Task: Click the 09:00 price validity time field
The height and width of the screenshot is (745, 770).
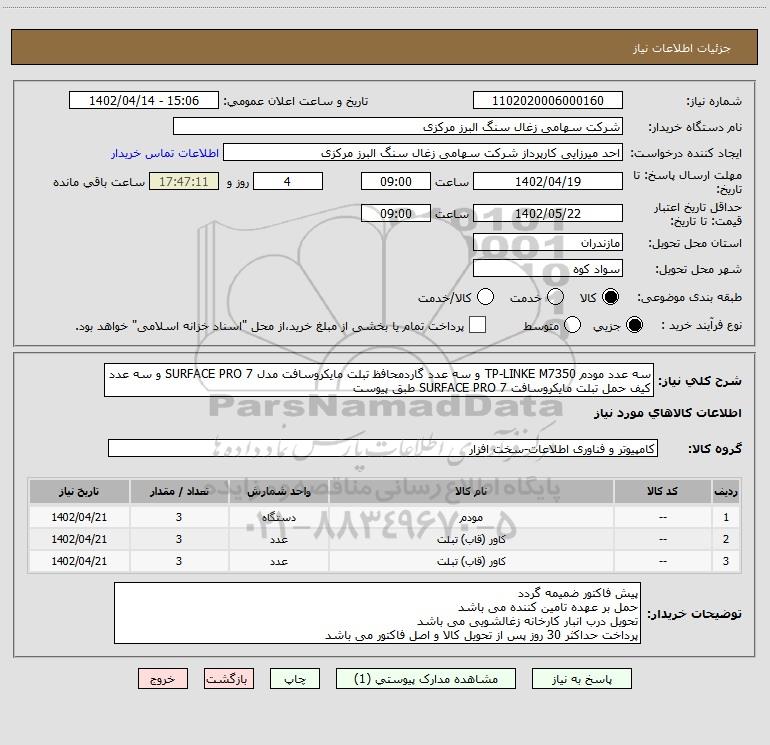Action: [x=396, y=213]
